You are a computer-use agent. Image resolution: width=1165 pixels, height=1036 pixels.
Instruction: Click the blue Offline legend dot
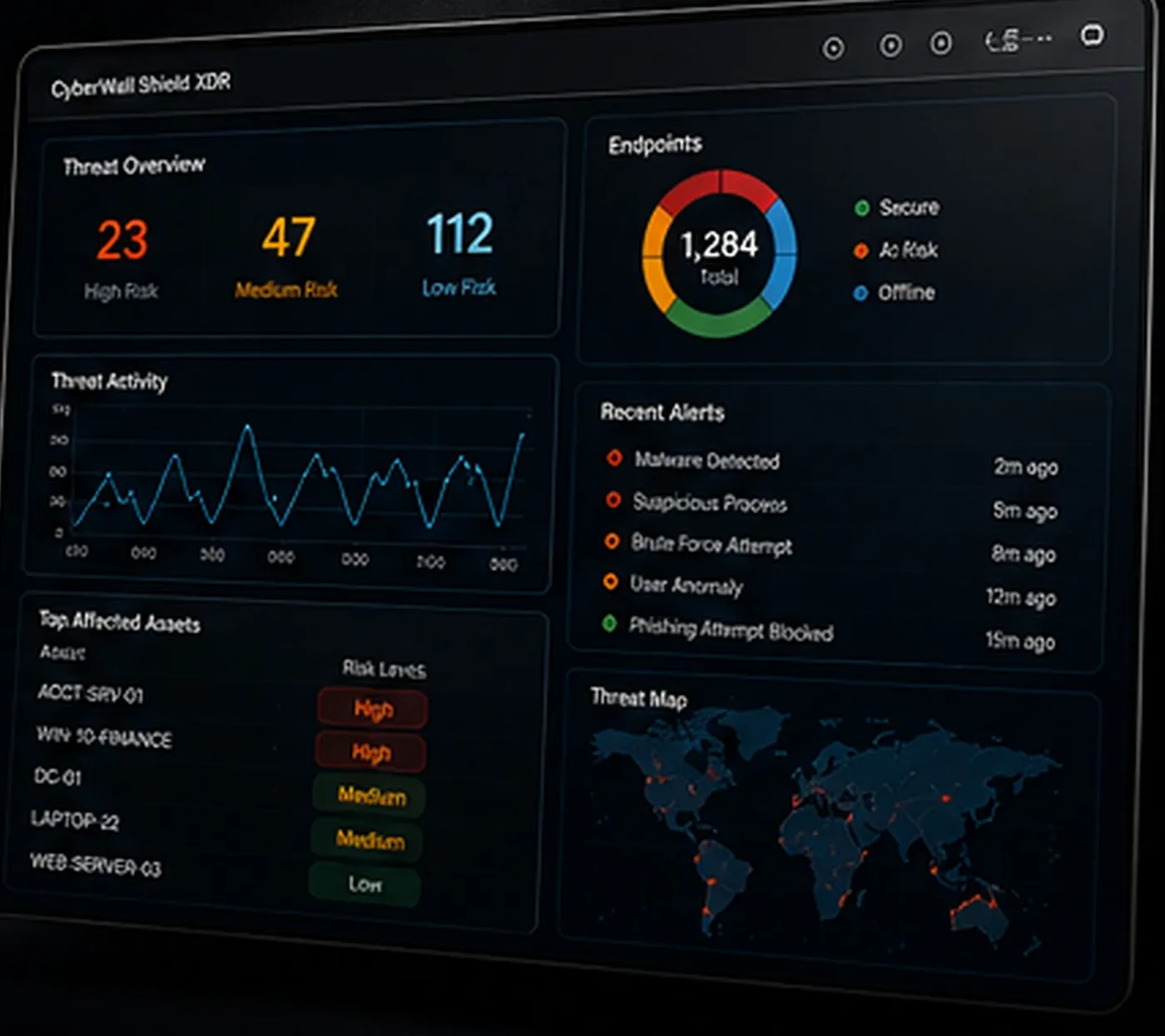[x=860, y=293]
